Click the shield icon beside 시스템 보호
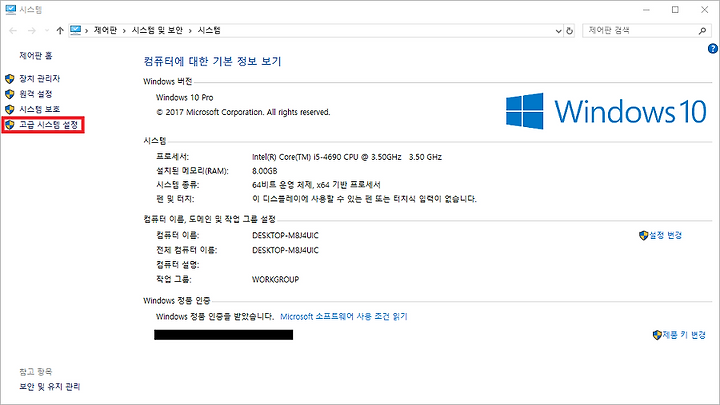 [x=10, y=109]
